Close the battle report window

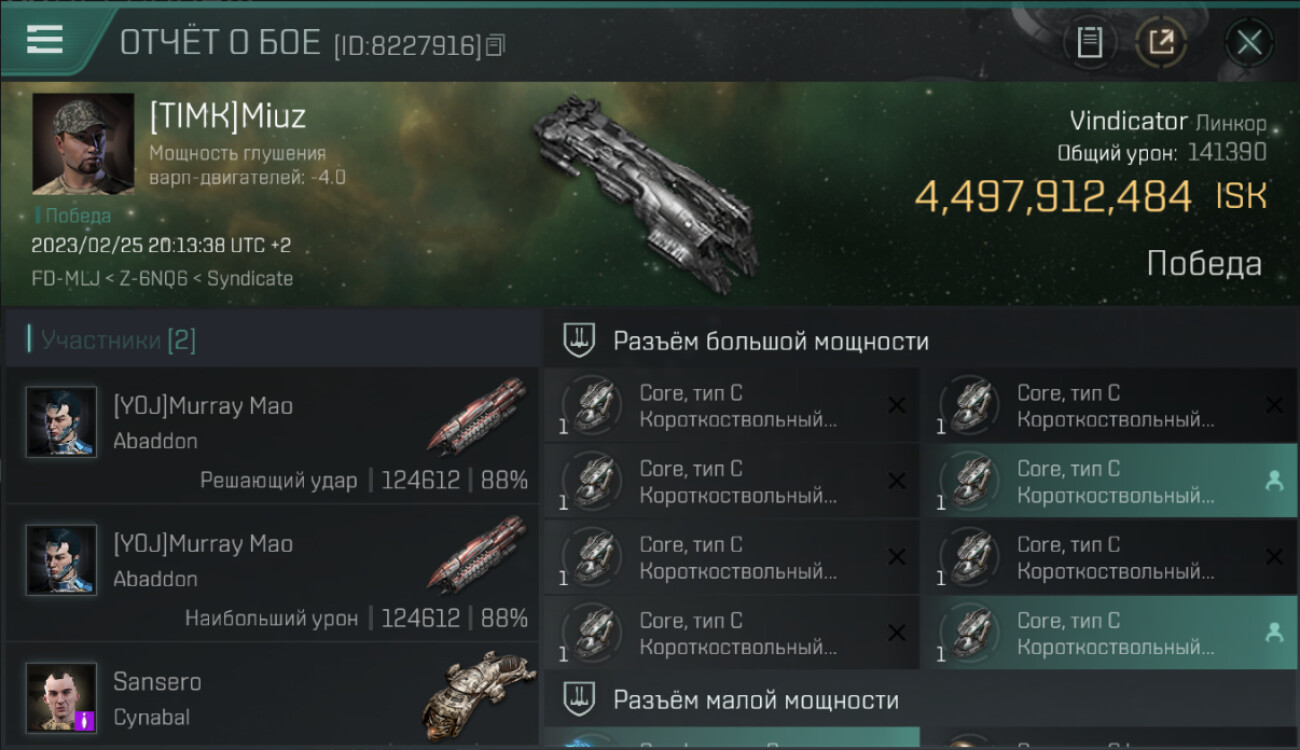(1249, 43)
